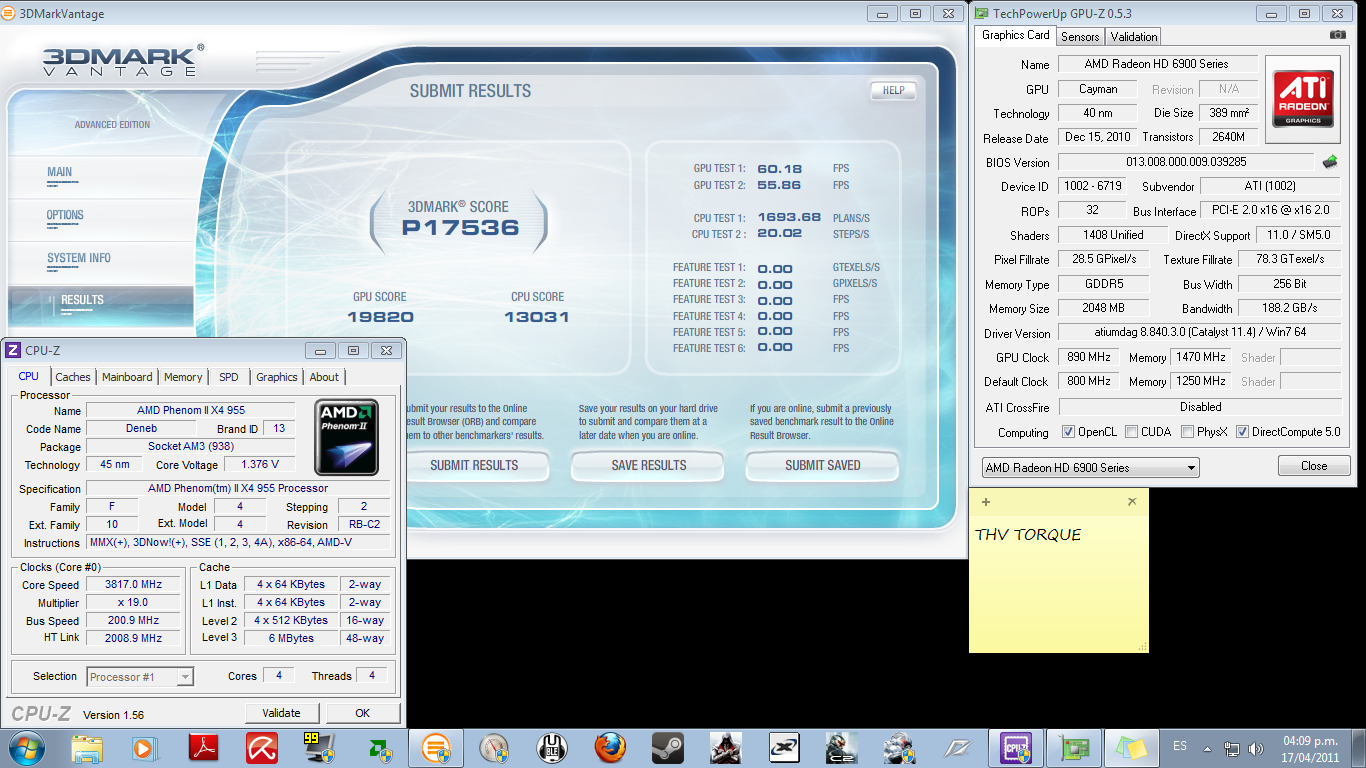Show hidden system tray icons
This screenshot has height=768, width=1366.
point(1208,748)
